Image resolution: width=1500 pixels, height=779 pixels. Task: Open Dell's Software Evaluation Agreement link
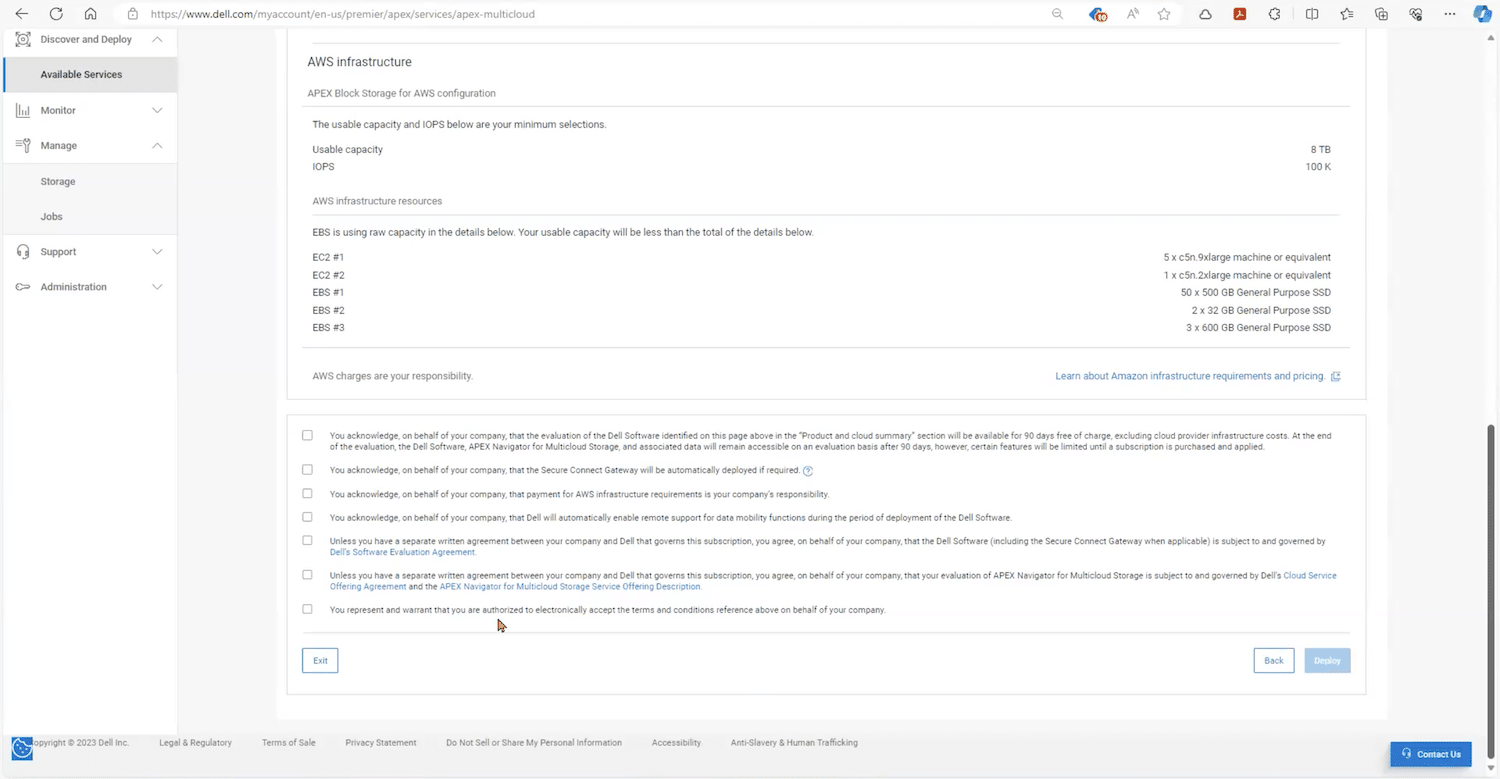(403, 552)
